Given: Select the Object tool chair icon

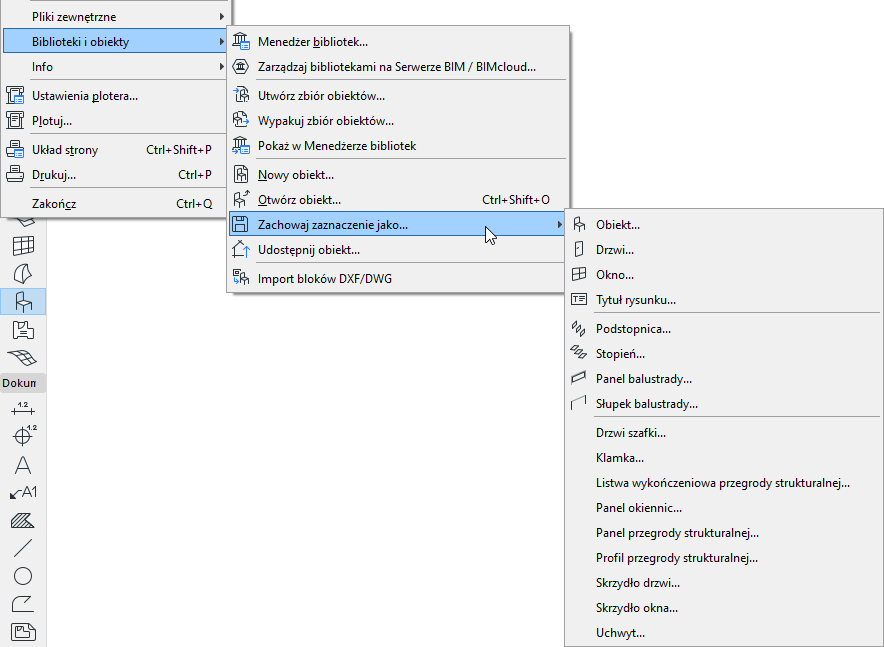Looking at the screenshot, I should click(x=23, y=302).
